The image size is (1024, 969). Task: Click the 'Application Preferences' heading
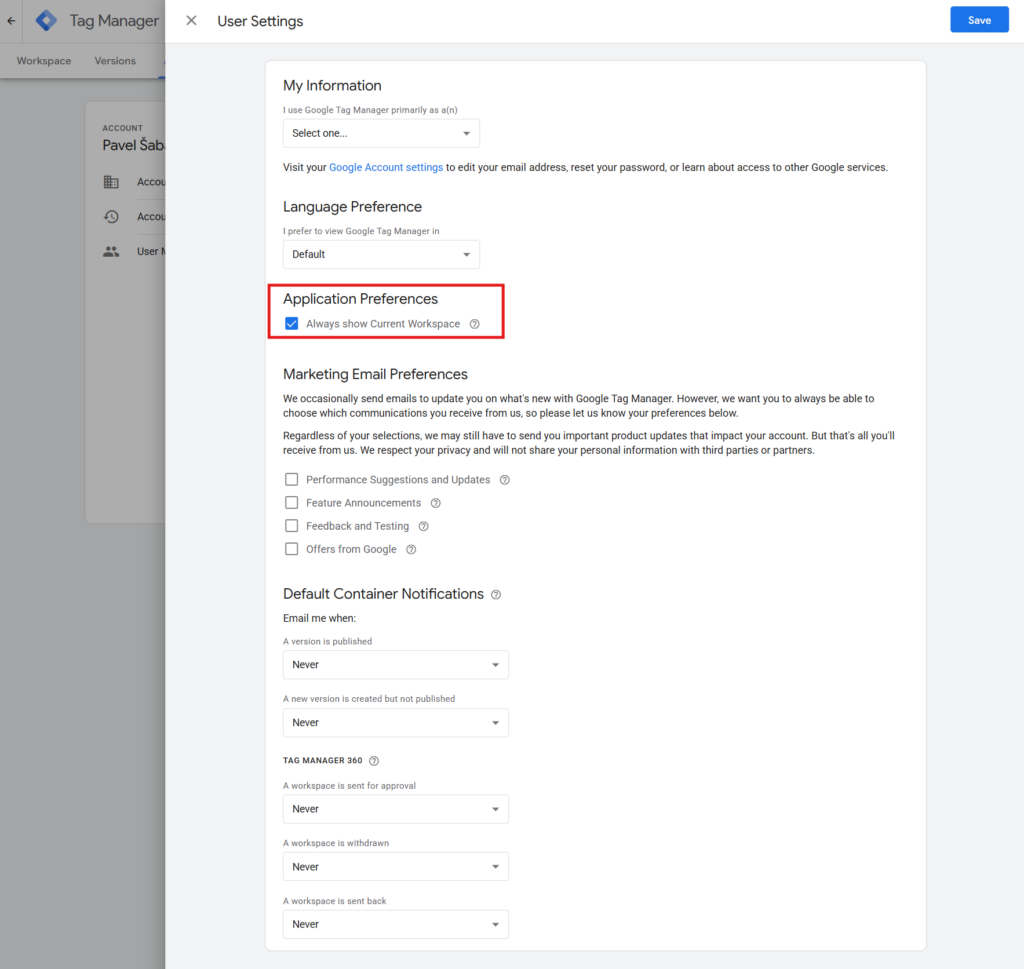pyautogui.click(x=360, y=299)
